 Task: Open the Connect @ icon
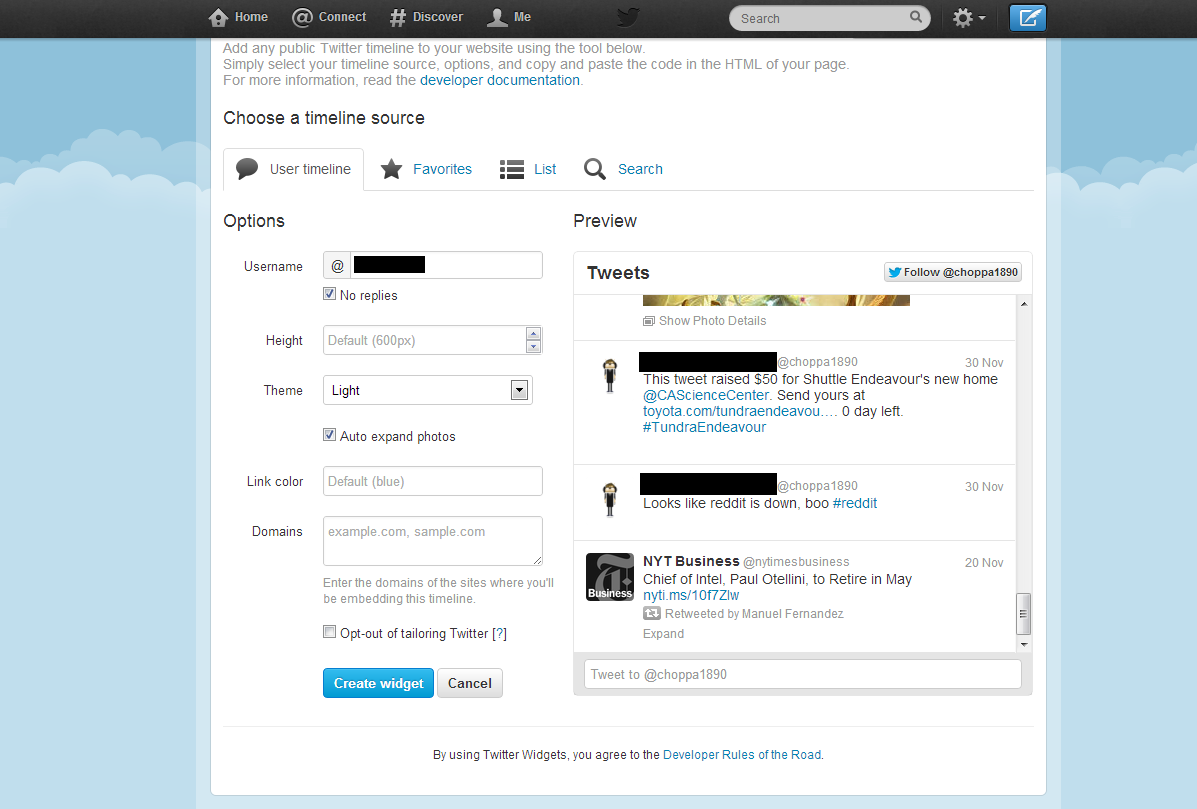(302, 18)
